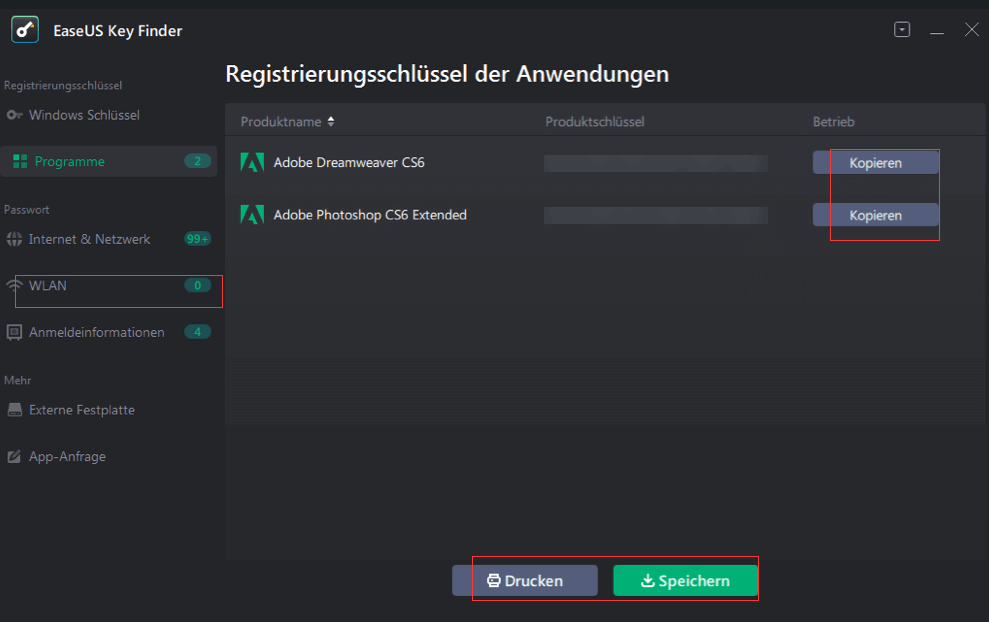The height and width of the screenshot is (622, 989).
Task: Select the Adobe Dreamweaver CS6 row name
Action: click(349, 162)
